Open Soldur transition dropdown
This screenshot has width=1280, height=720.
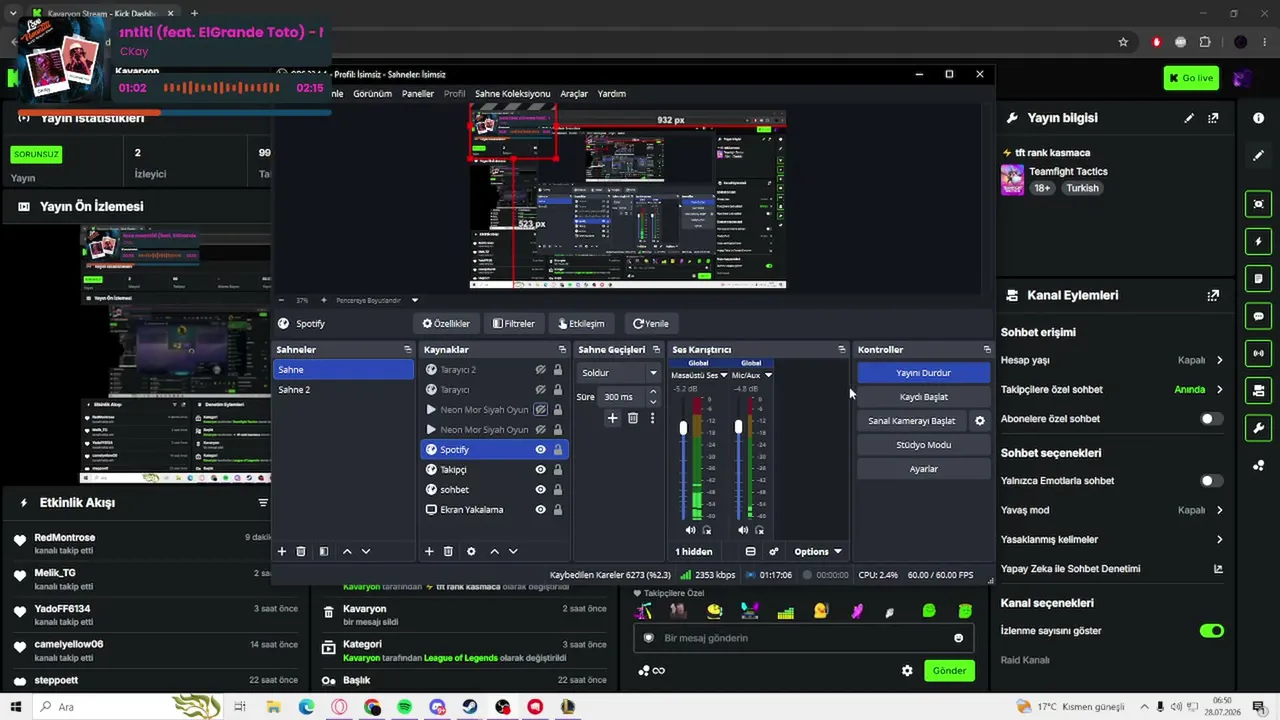pyautogui.click(x=619, y=373)
